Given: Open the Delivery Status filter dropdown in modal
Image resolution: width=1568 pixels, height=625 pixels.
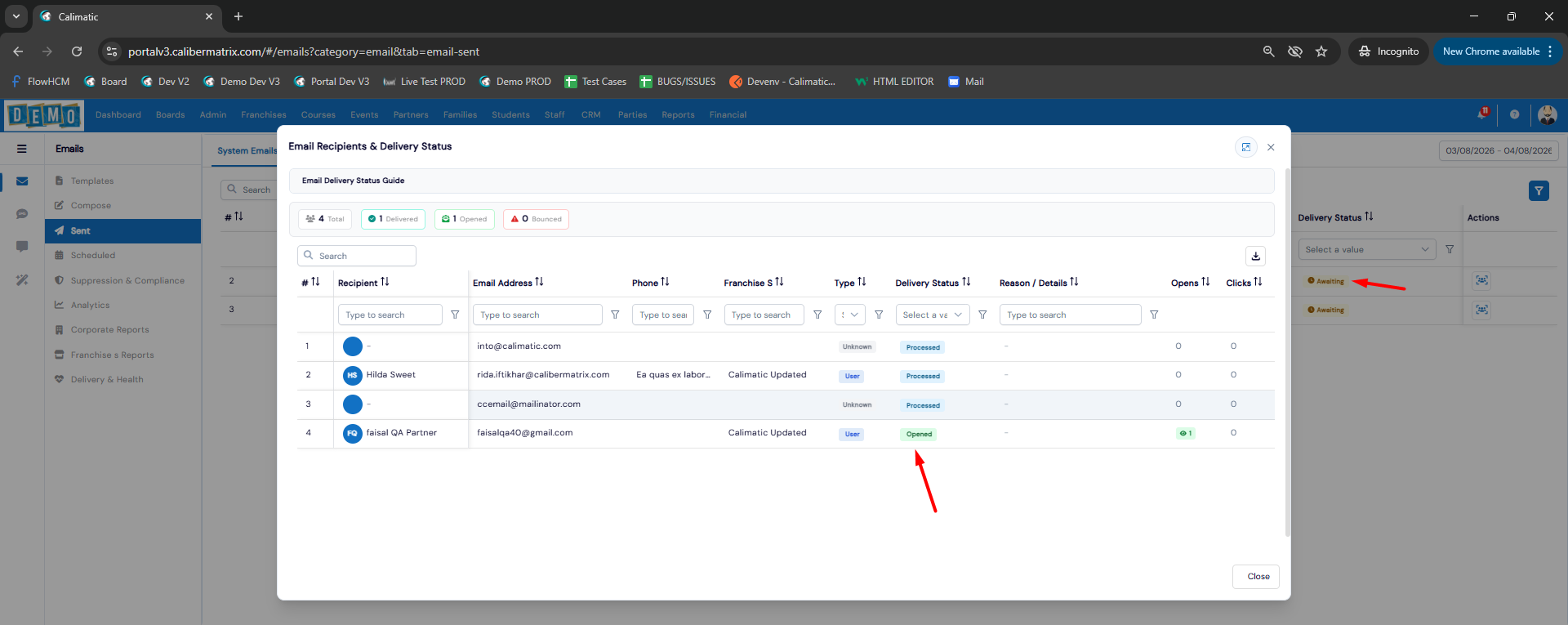Looking at the screenshot, I should pyautogui.click(x=932, y=315).
